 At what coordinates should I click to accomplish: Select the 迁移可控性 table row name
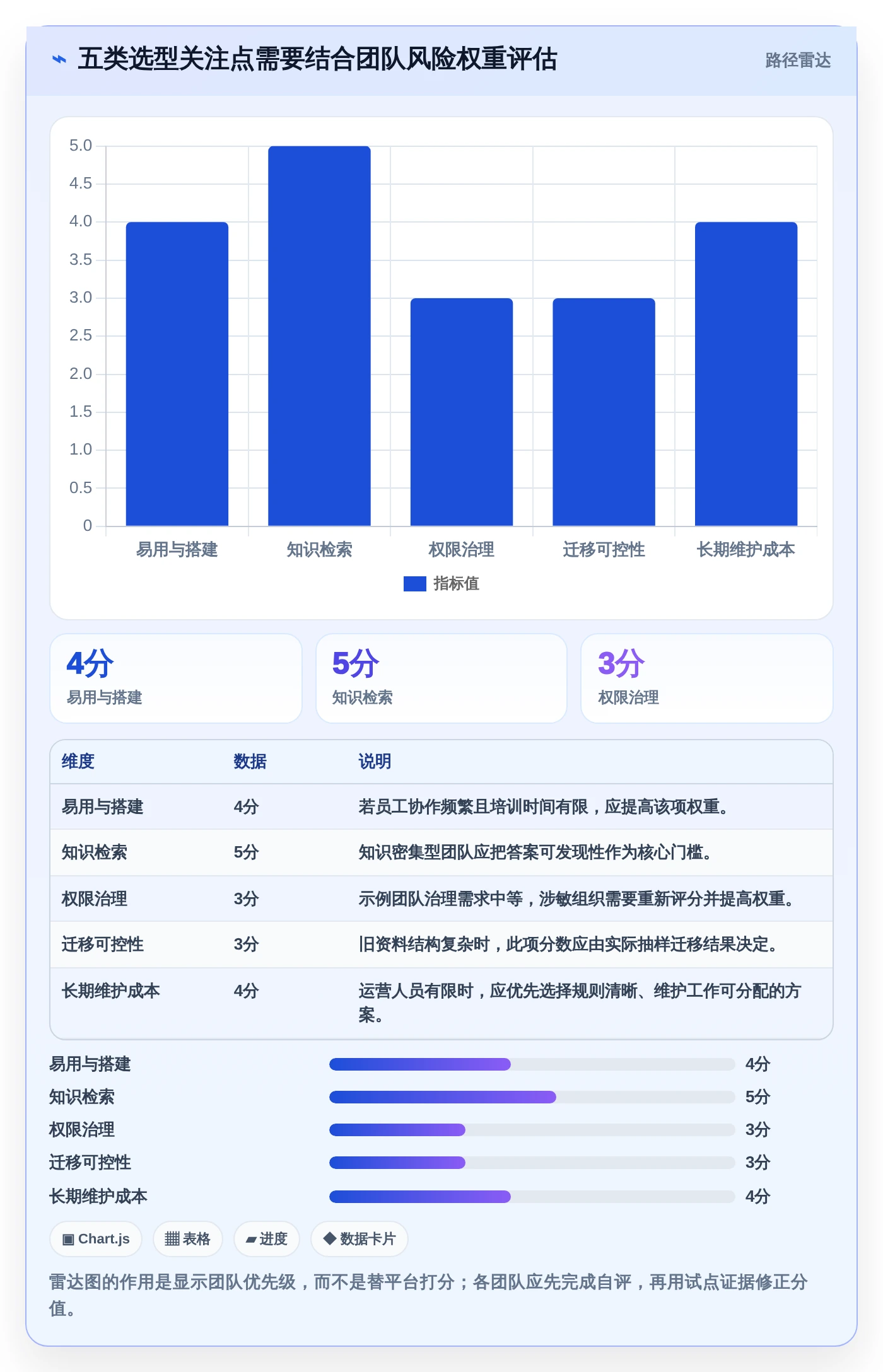point(103,945)
